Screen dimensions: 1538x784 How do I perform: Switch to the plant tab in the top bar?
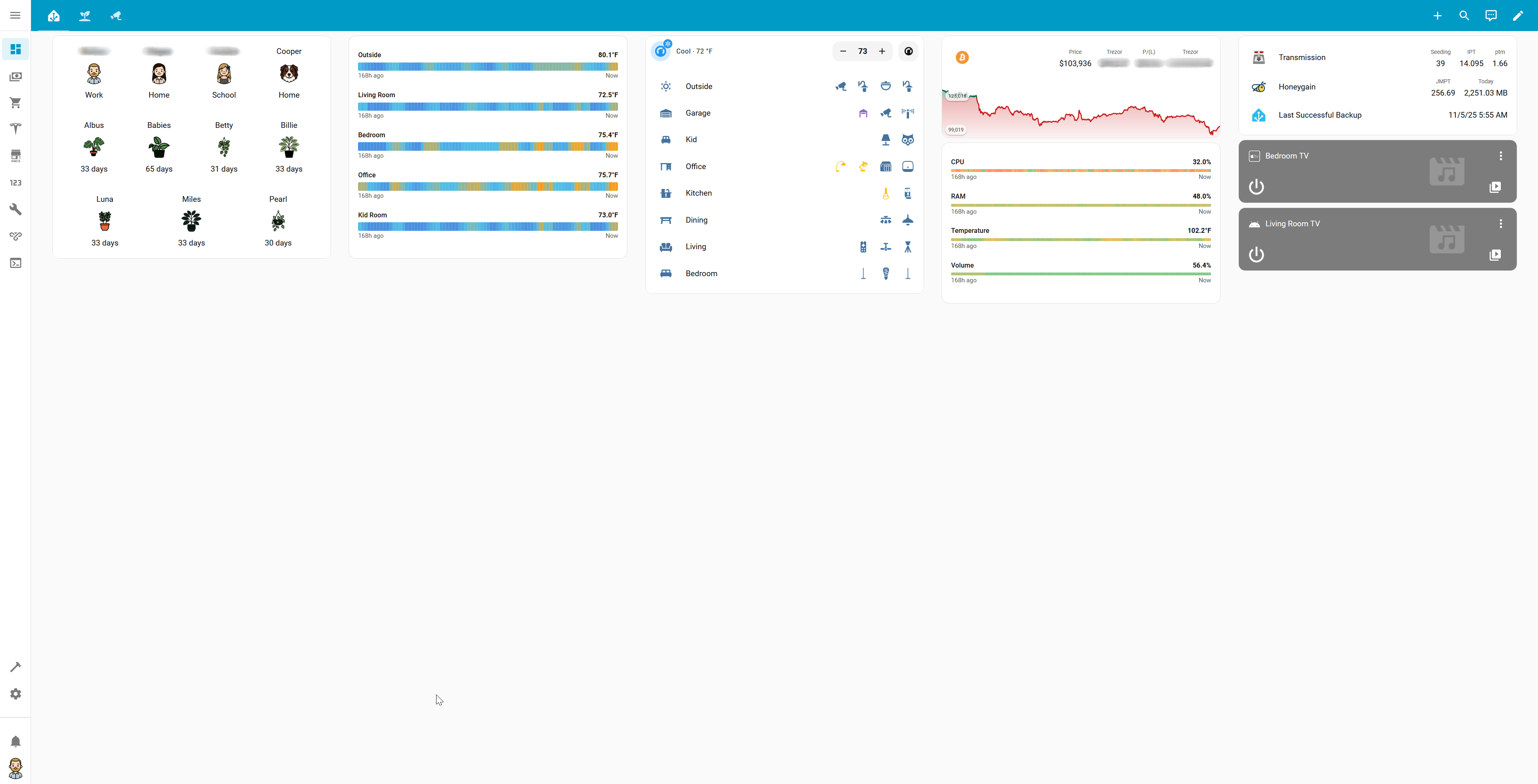(85, 16)
